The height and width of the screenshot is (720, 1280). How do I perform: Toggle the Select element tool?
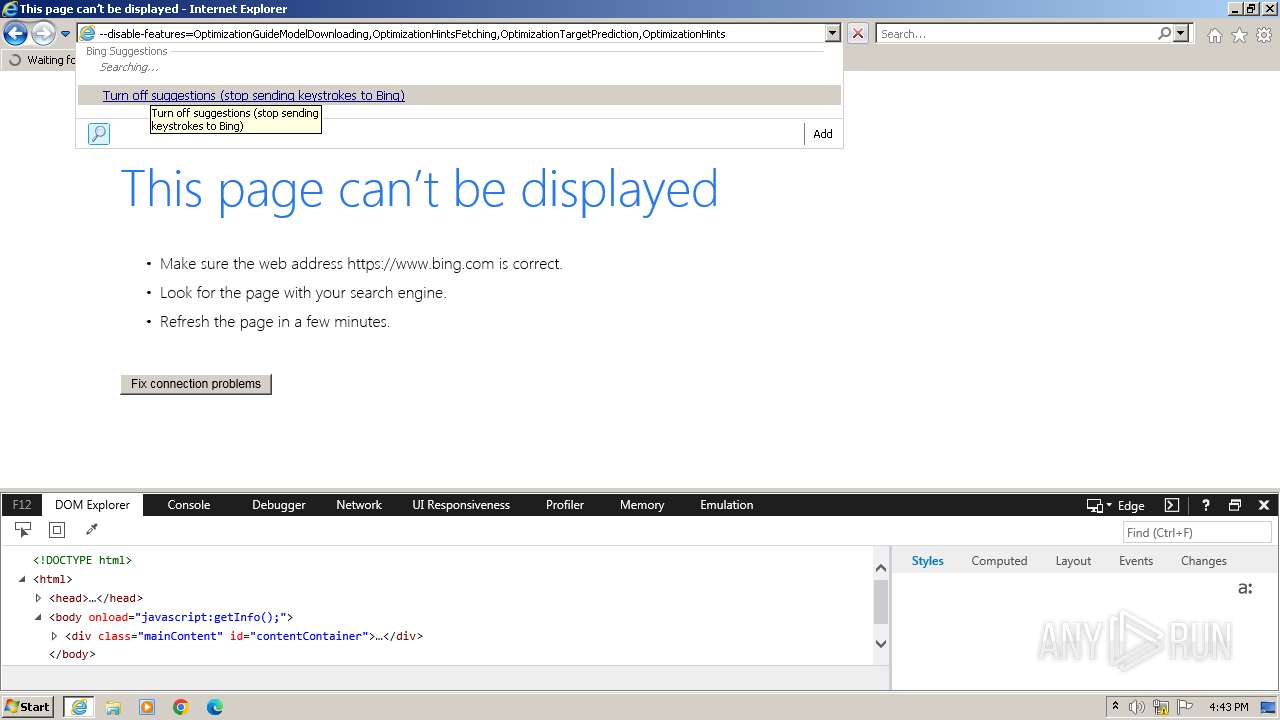click(23, 530)
